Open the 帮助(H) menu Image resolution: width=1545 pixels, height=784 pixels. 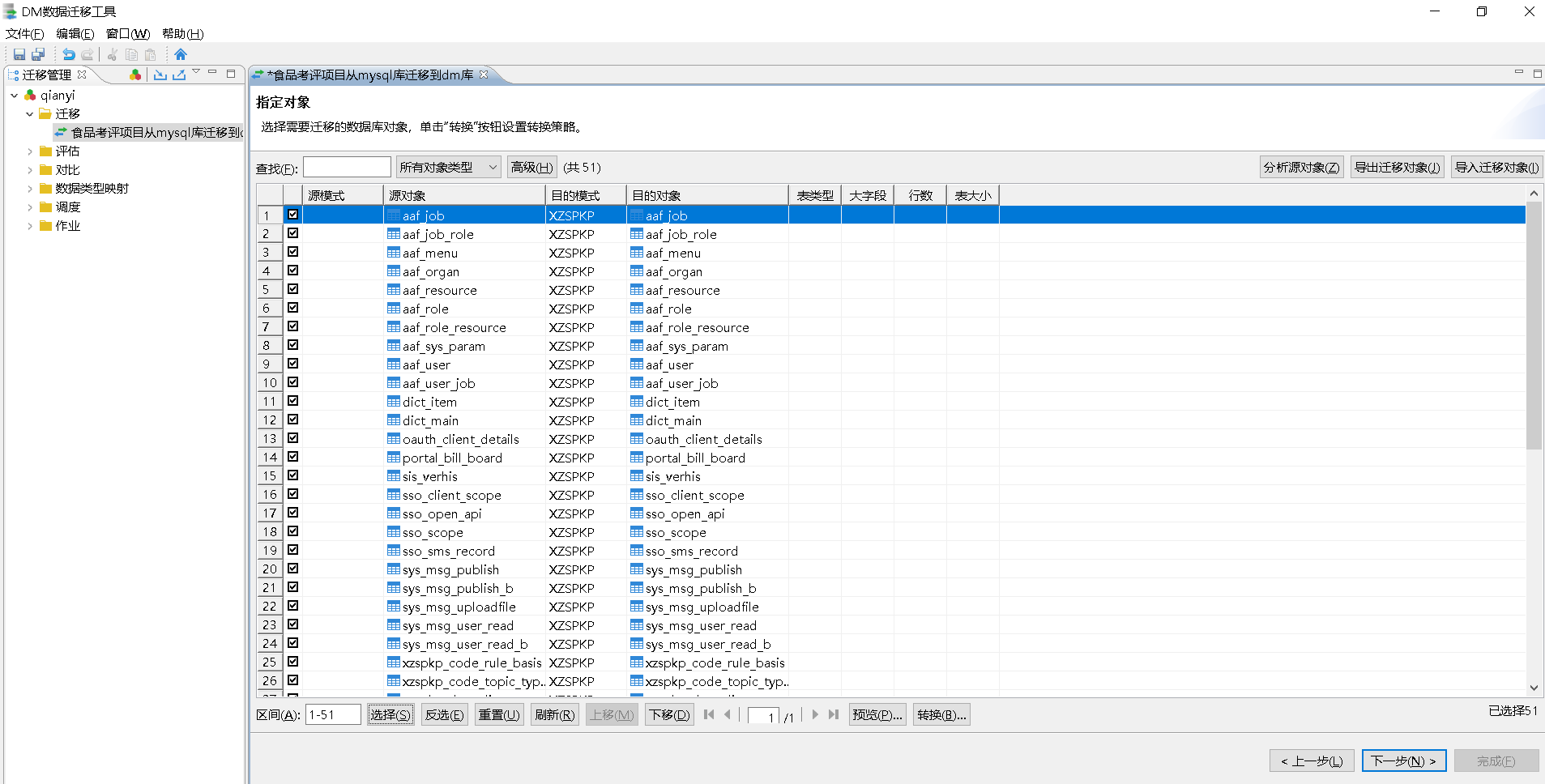pyautogui.click(x=182, y=33)
